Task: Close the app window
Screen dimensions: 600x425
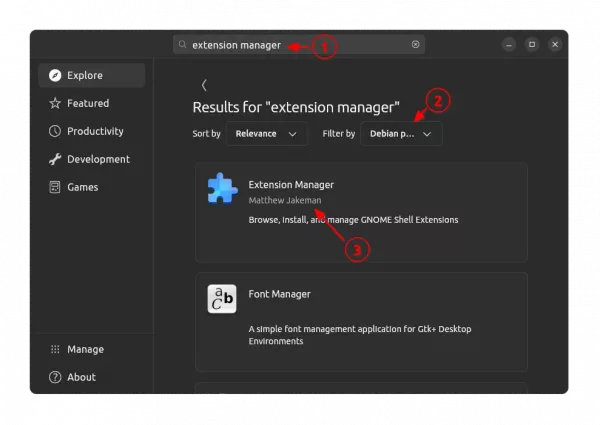Action: click(x=555, y=45)
